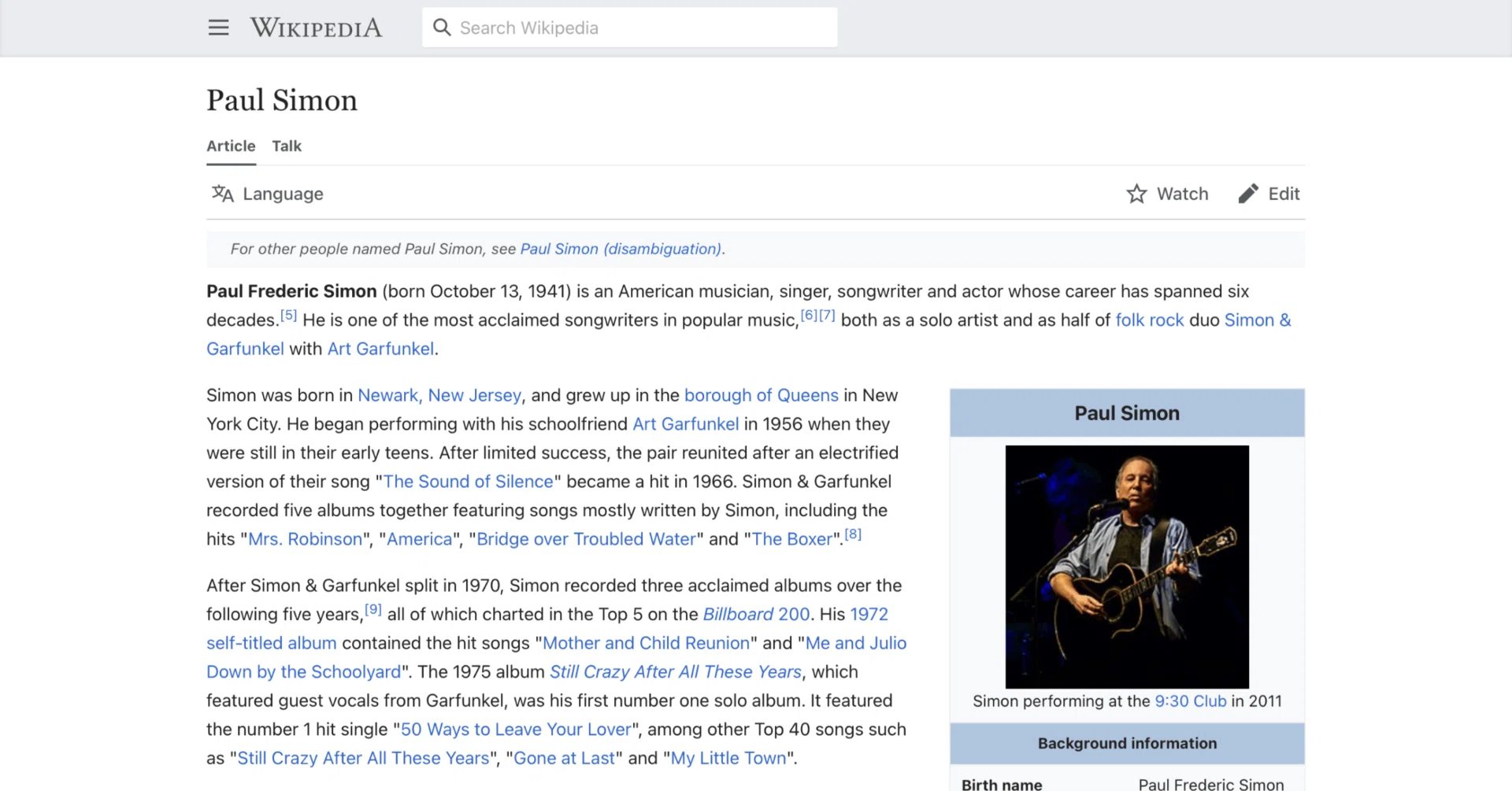This screenshot has height=791, width=1512.
Task: Follow the folk rock link
Action: coord(1150,320)
